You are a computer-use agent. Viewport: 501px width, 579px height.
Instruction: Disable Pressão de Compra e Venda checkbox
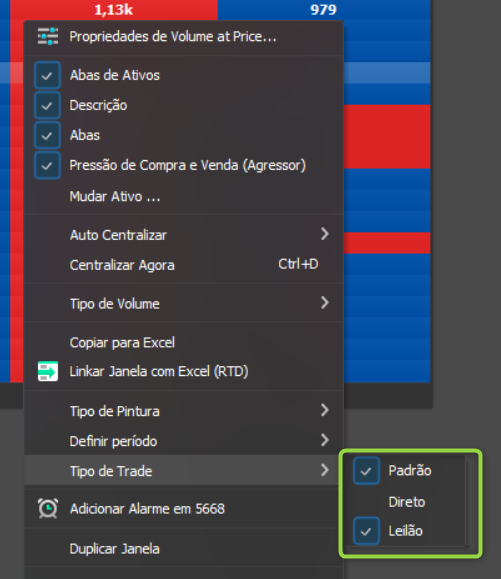pos(47,165)
